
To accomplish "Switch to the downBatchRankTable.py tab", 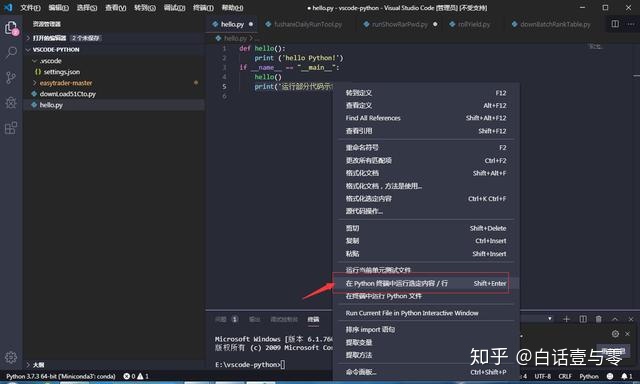I will (x=551, y=24).
